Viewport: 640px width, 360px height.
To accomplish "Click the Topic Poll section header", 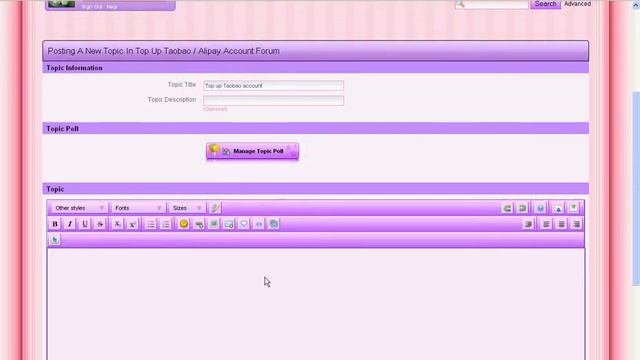I will pos(316,129).
